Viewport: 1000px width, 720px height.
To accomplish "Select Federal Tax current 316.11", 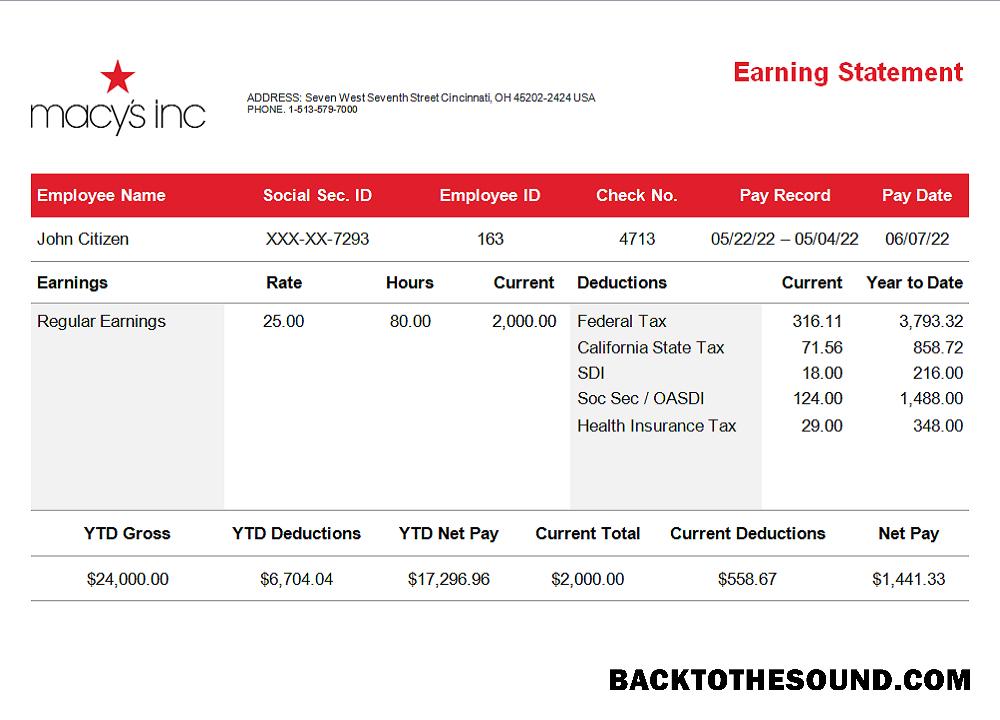I will 817,321.
